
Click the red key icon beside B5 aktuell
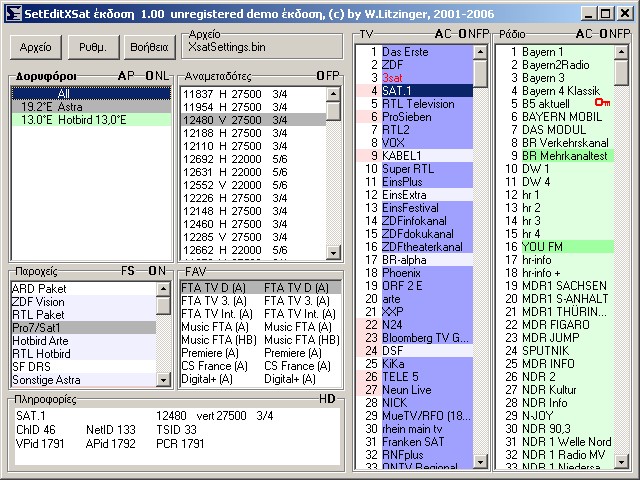(602, 103)
